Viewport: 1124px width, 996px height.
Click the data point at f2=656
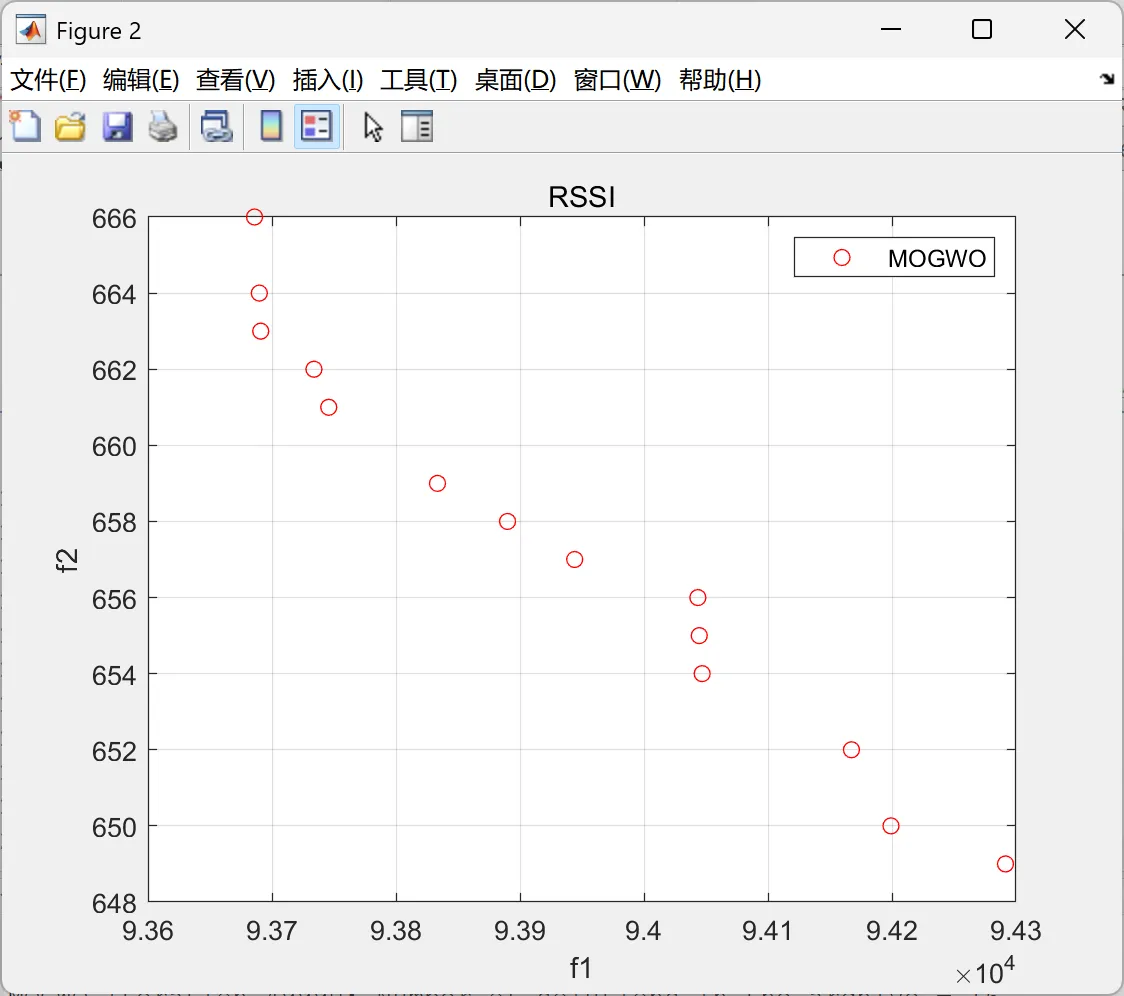click(697, 597)
